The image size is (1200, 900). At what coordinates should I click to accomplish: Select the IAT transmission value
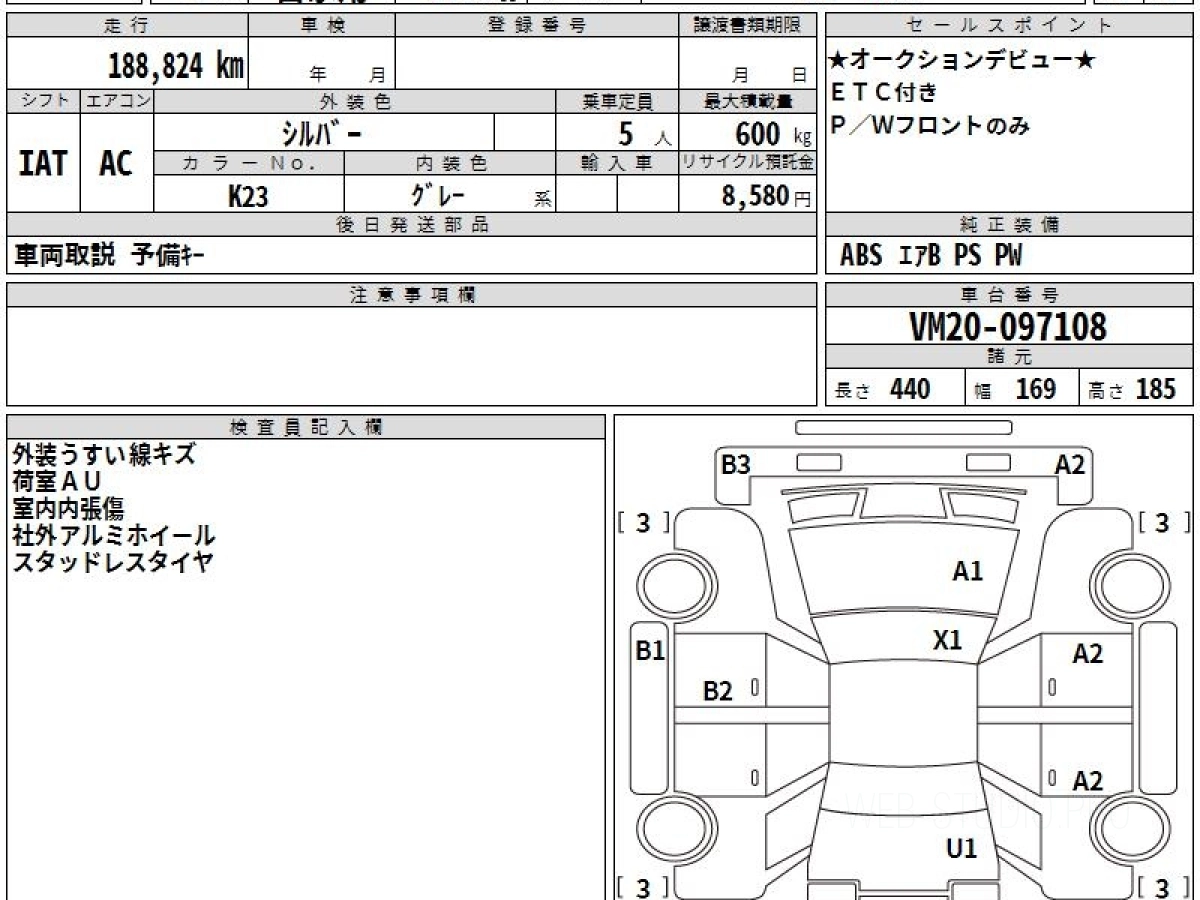(x=43, y=163)
